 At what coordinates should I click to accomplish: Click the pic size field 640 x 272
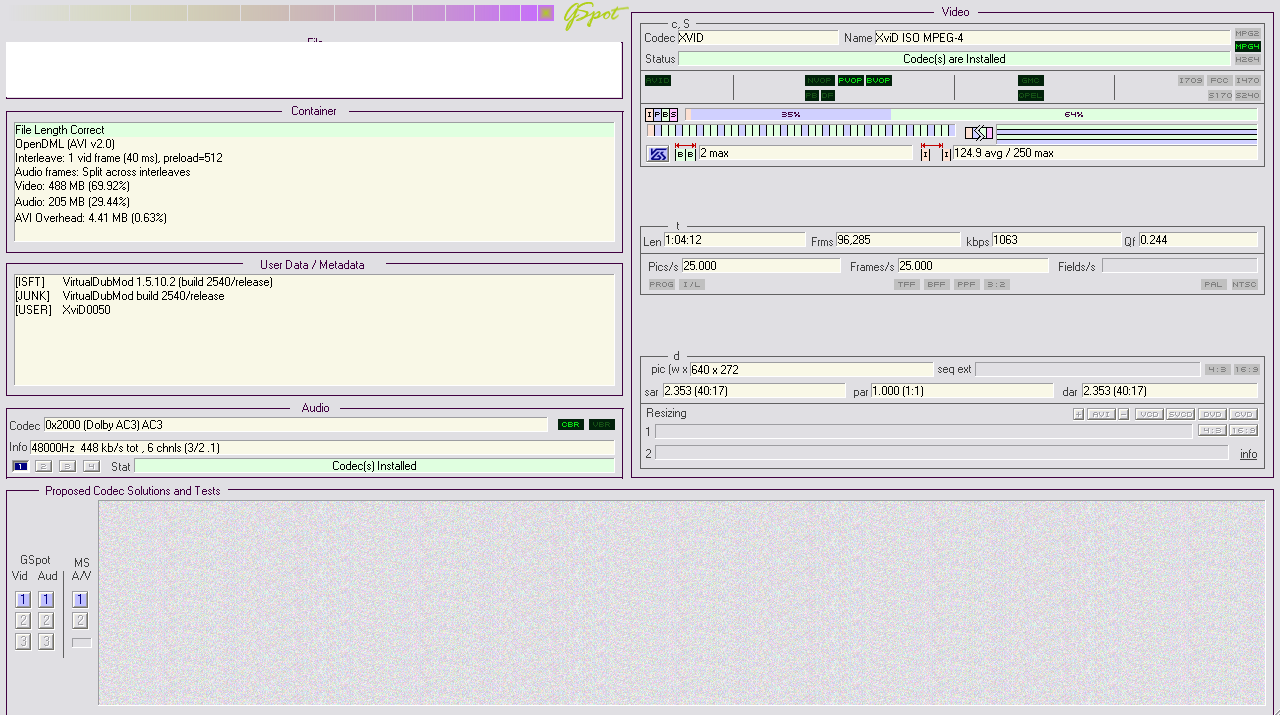(x=811, y=370)
